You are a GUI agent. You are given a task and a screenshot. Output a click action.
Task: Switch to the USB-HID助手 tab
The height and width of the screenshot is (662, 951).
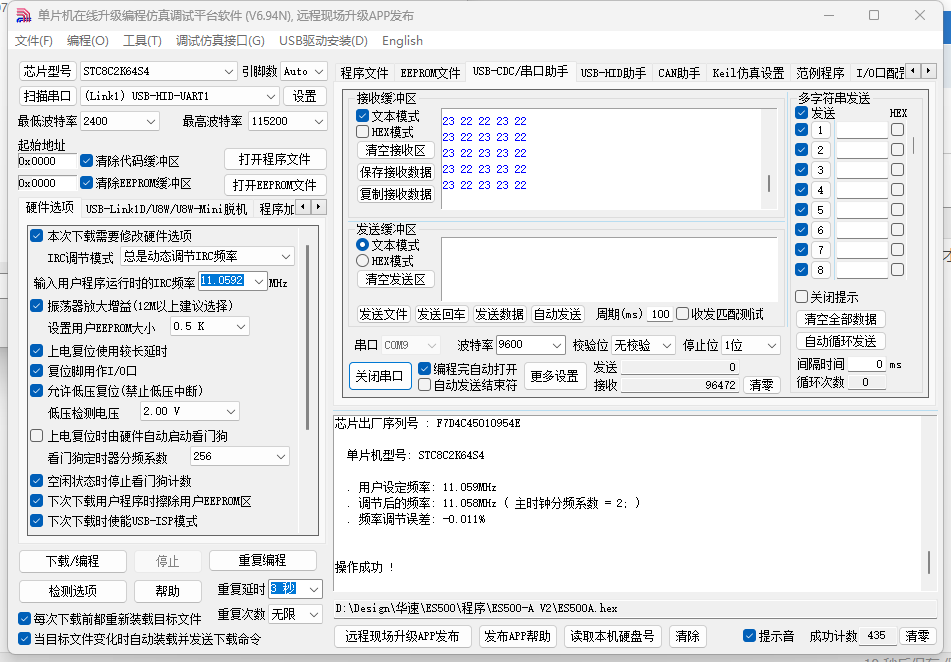pyautogui.click(x=613, y=73)
